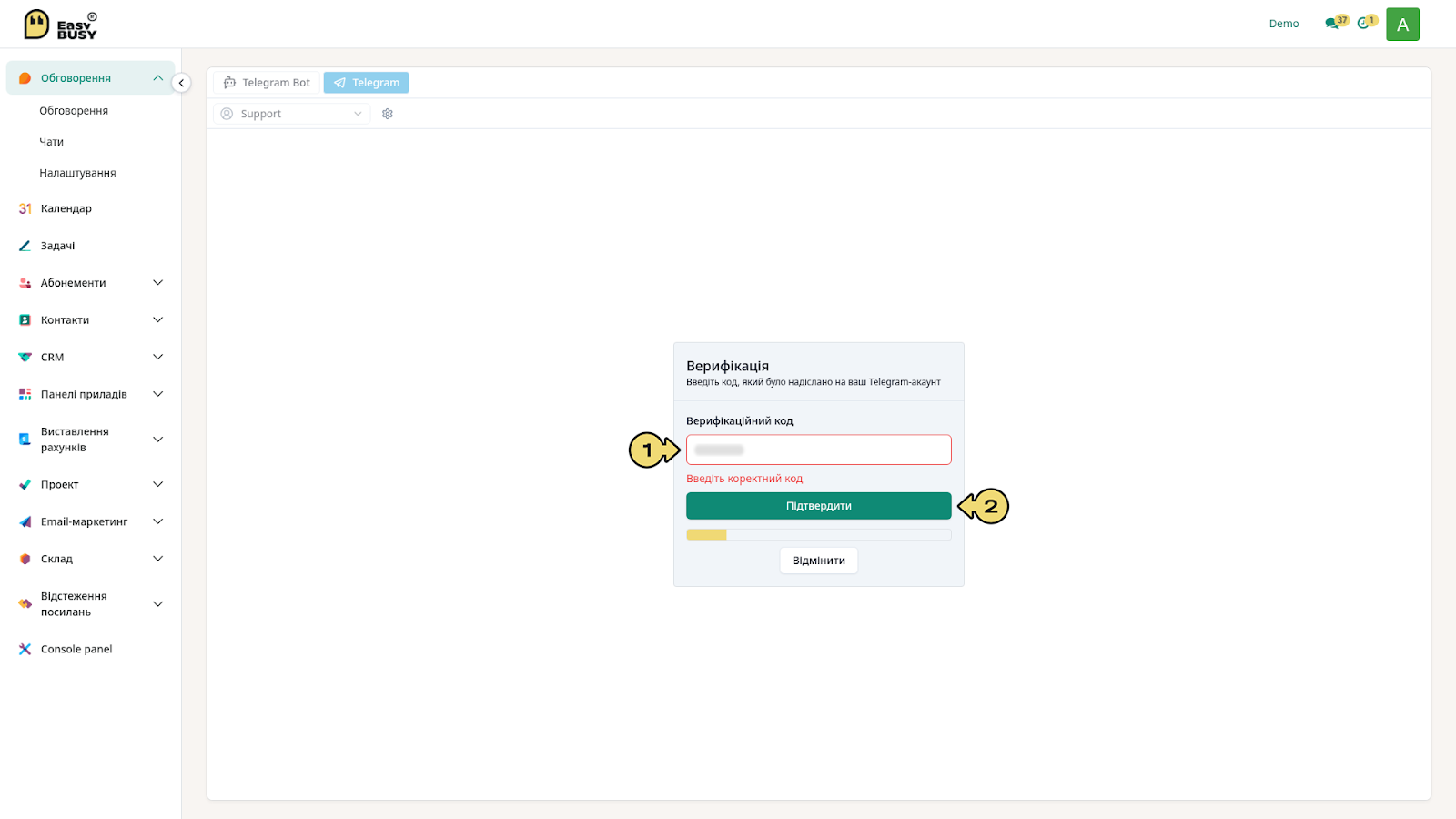The width and height of the screenshot is (1456, 819).
Task: Click the Виставлення рахунків icon
Action: [25, 440]
